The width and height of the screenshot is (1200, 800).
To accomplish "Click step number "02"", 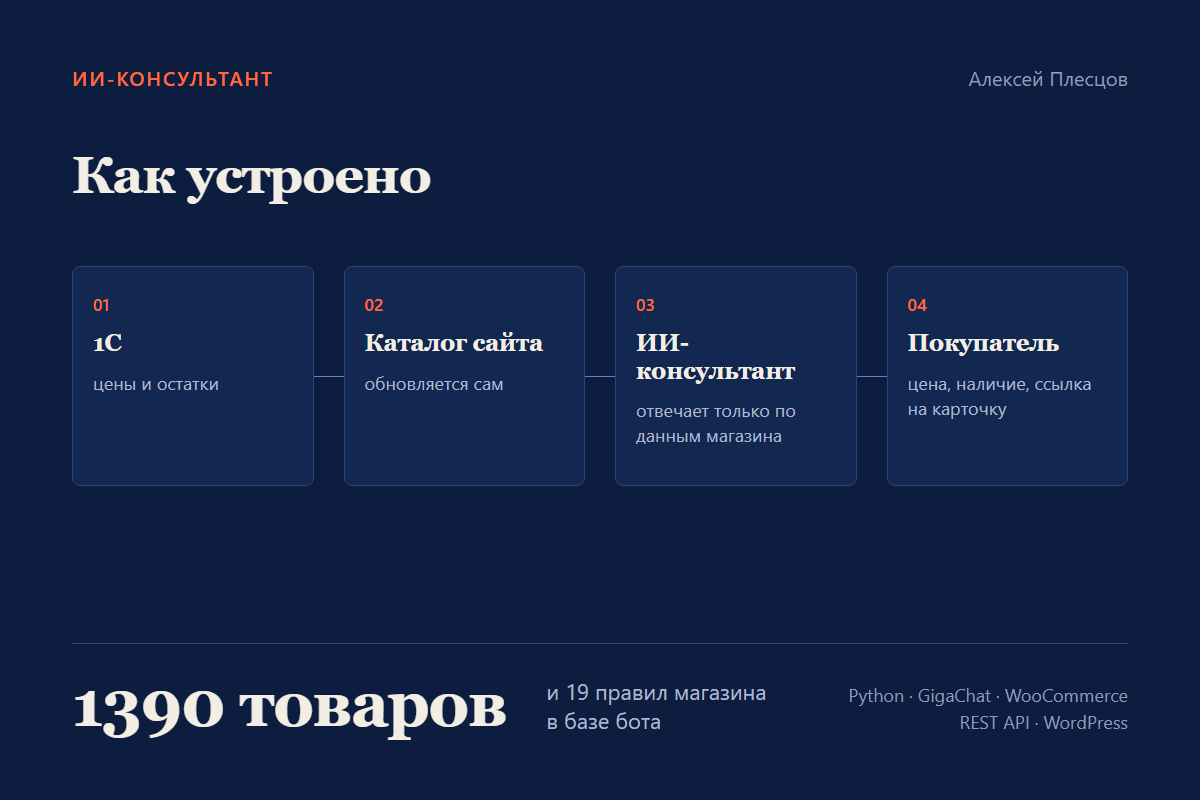I will point(374,305).
